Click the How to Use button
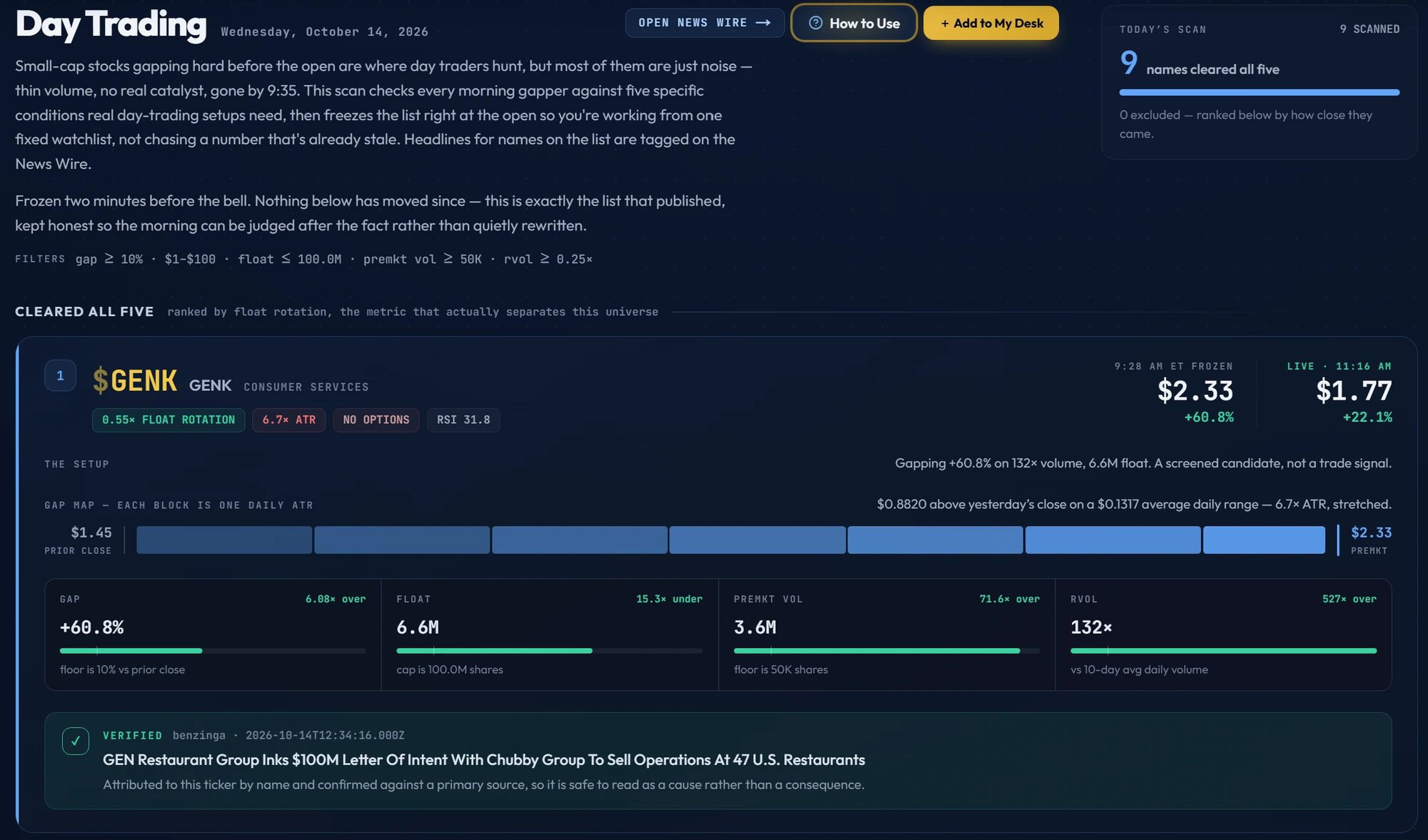The height and width of the screenshot is (840, 1428). pyautogui.click(x=854, y=23)
